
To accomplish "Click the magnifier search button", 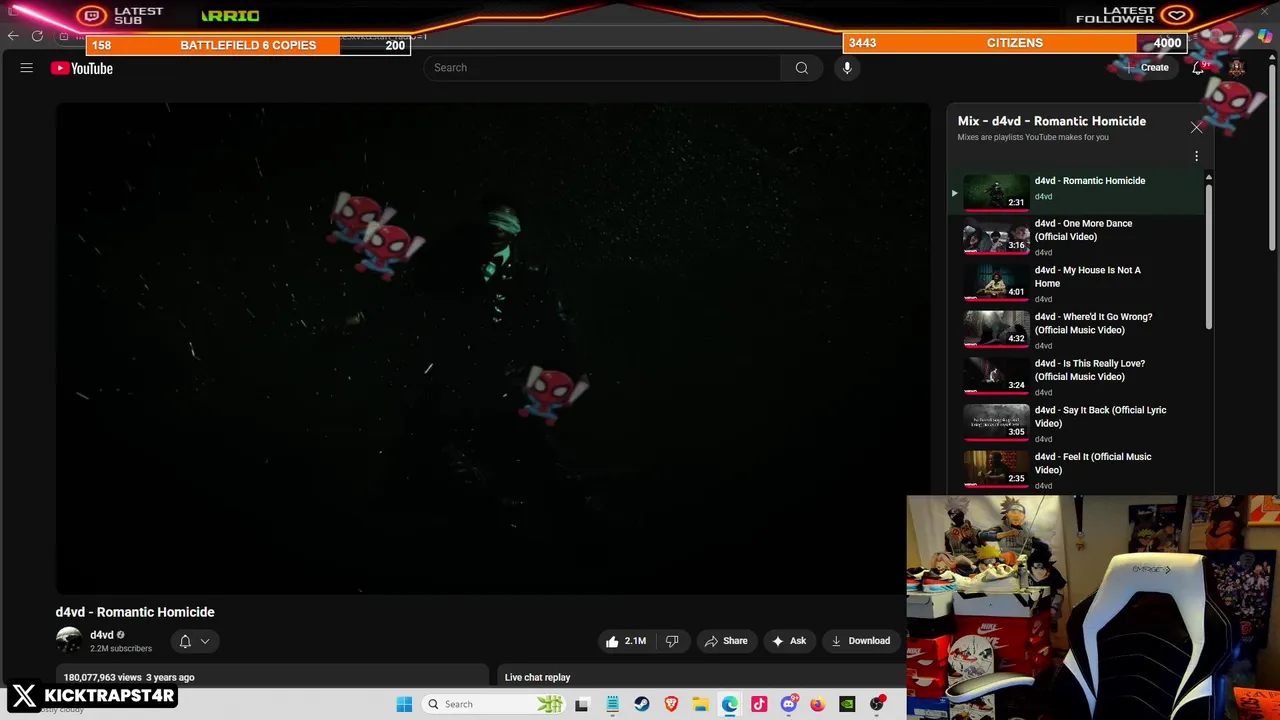I will pos(801,68).
